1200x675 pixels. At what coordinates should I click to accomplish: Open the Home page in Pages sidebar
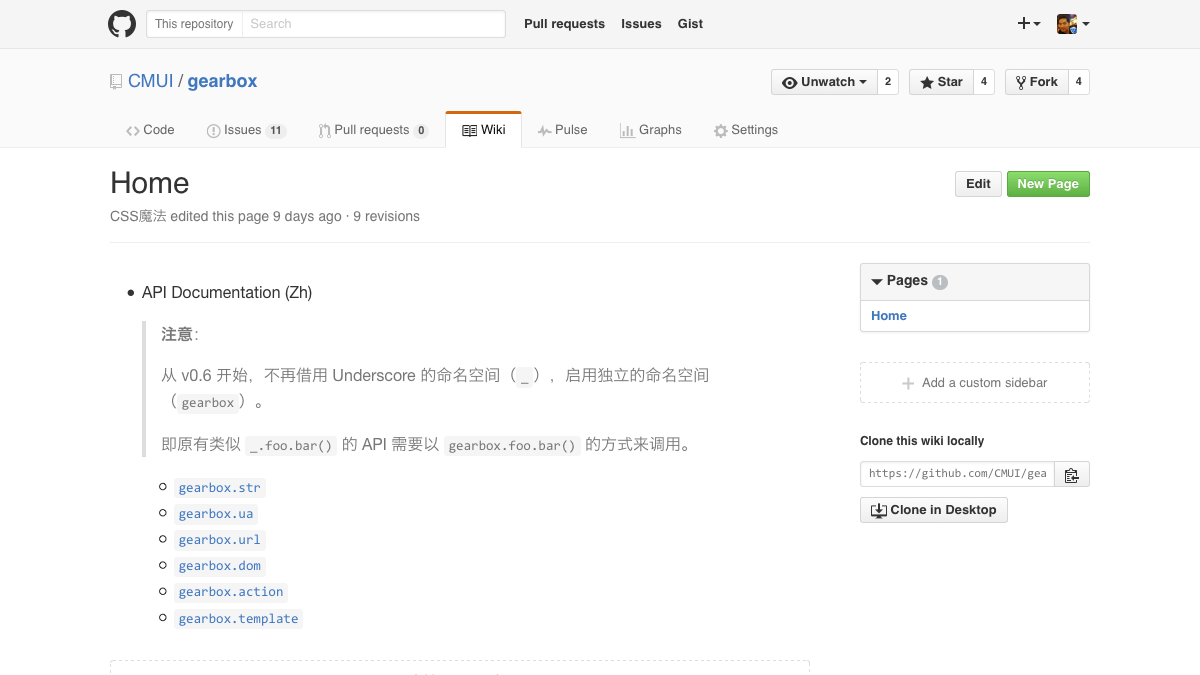[x=889, y=316]
